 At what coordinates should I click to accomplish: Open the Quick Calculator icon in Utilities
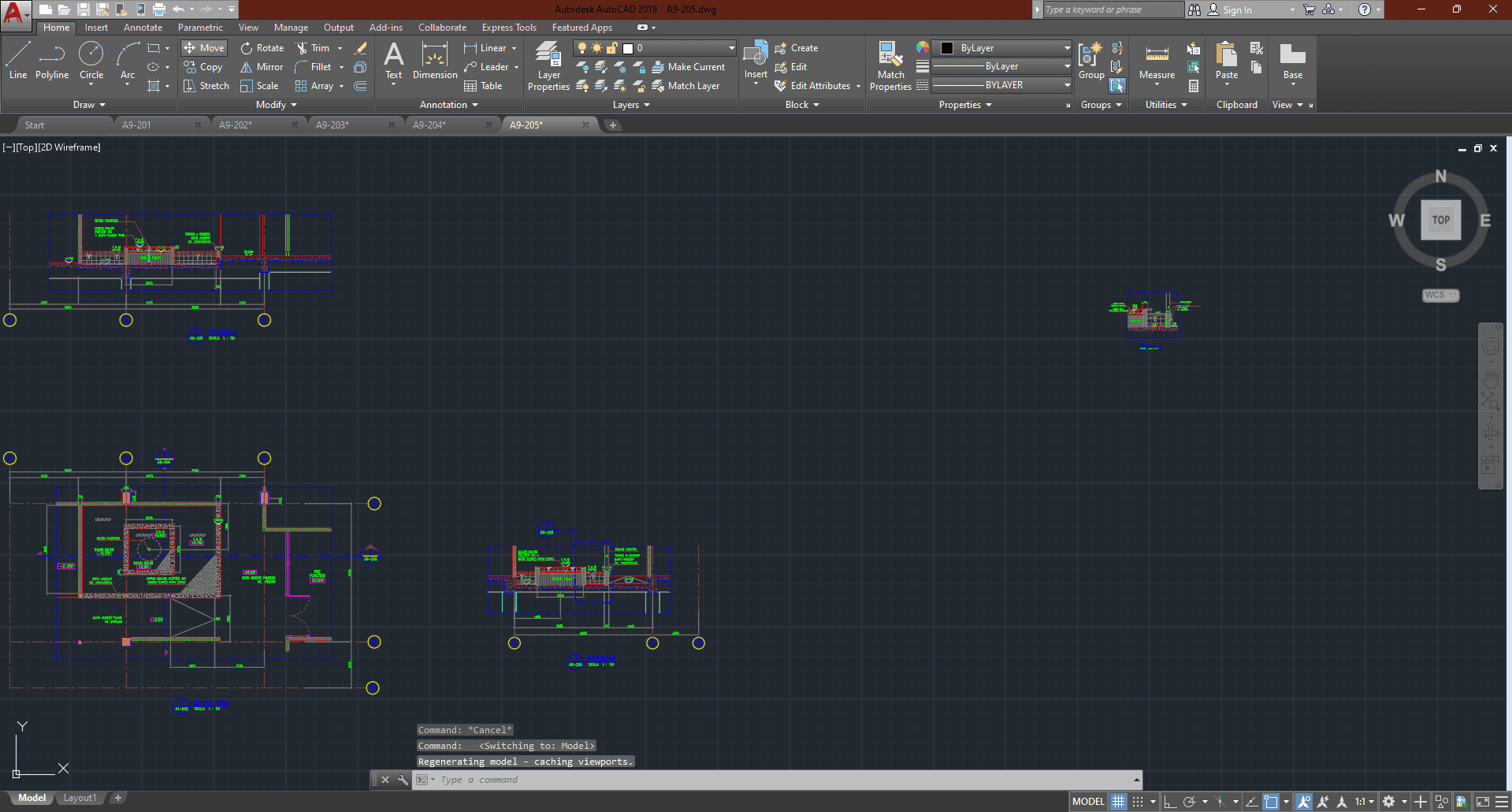click(1194, 86)
